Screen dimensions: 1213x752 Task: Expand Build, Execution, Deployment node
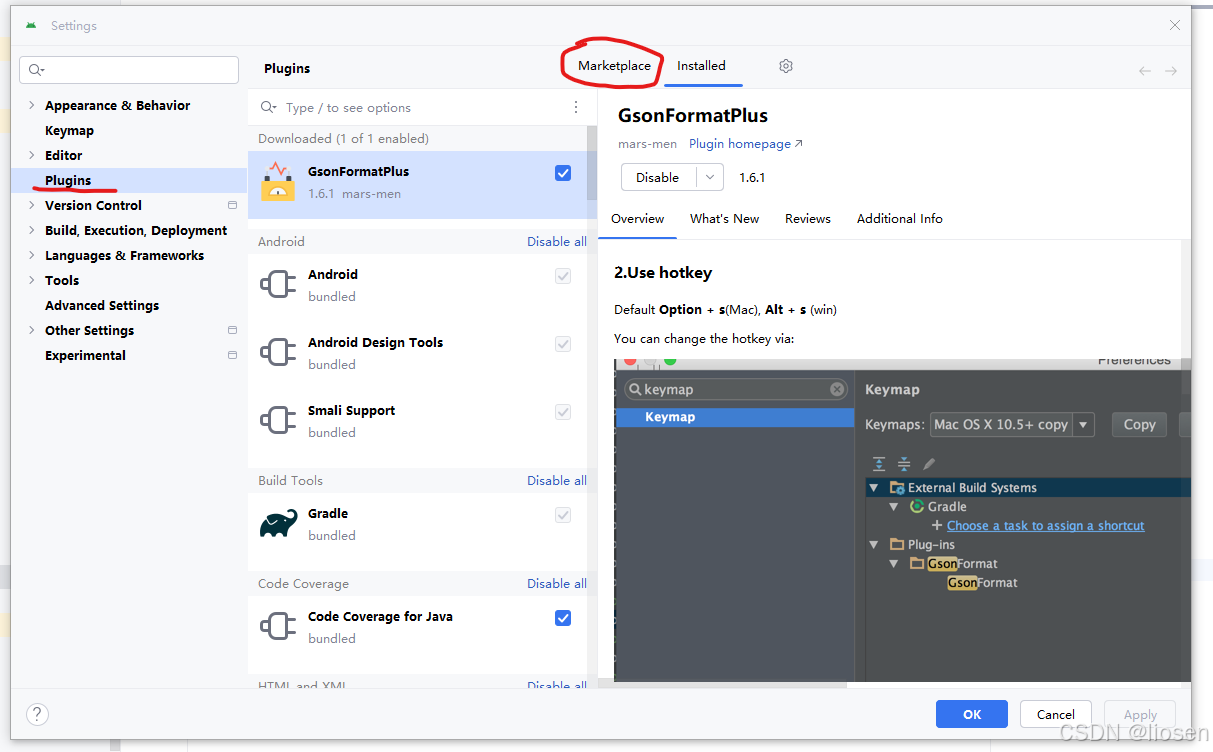click(31, 230)
